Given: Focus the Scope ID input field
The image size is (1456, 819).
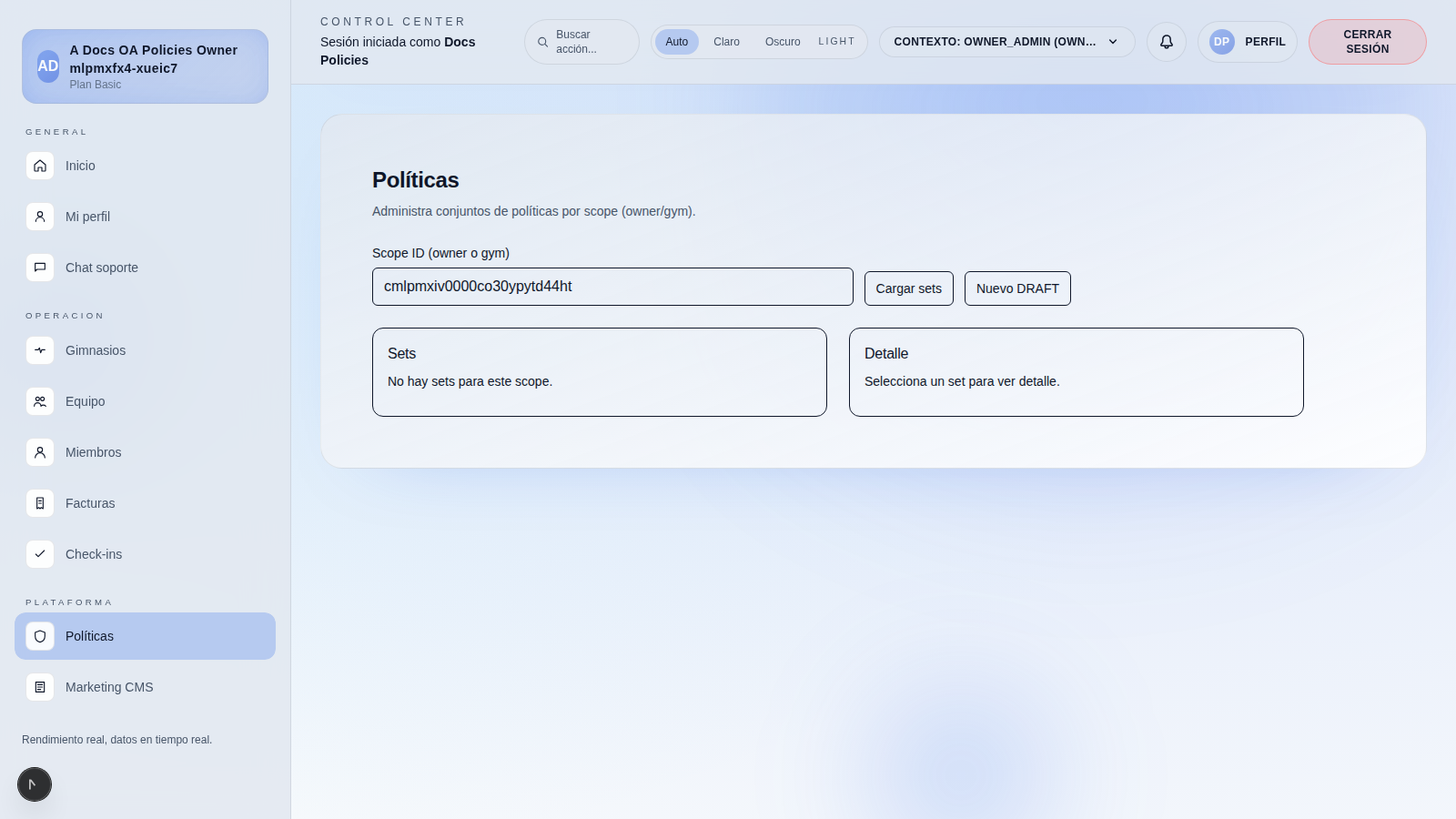Looking at the screenshot, I should coord(612,287).
